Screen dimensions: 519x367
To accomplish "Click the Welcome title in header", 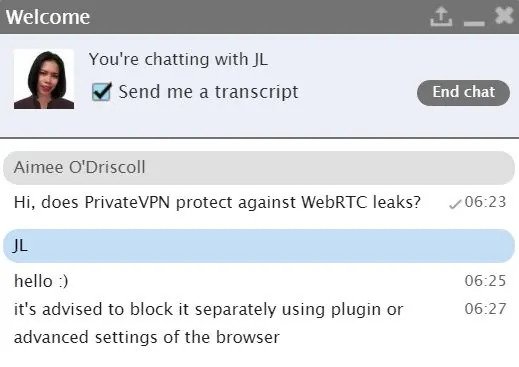I will coord(48,17).
